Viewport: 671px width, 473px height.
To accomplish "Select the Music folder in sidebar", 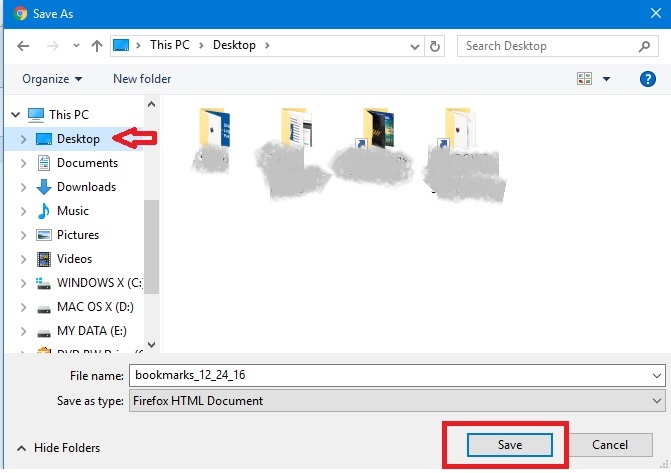I will click(x=72, y=211).
